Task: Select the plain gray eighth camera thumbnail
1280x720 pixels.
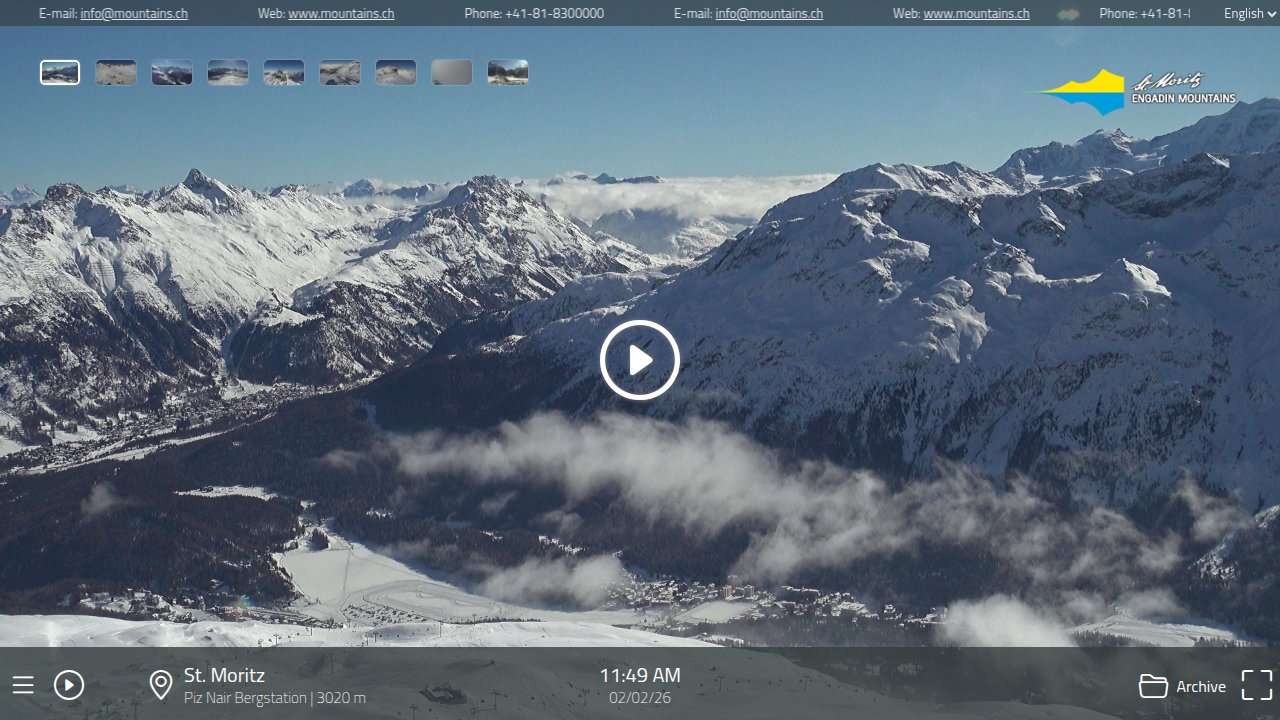Action: pos(452,73)
